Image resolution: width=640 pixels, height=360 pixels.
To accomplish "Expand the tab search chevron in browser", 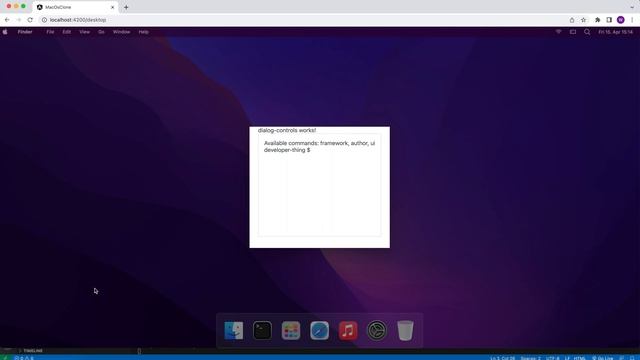I will [632, 7].
